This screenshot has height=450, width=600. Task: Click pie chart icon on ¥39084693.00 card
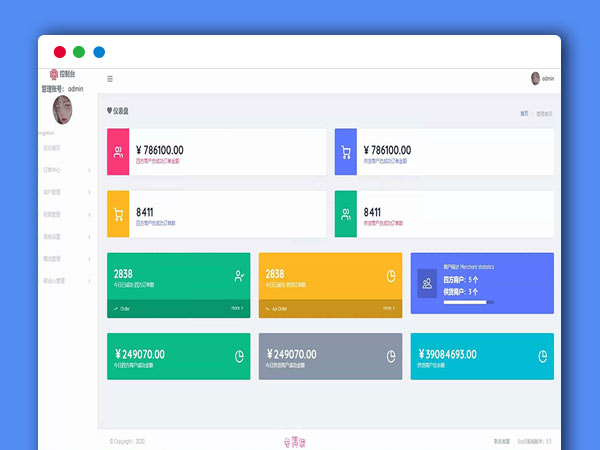point(543,355)
